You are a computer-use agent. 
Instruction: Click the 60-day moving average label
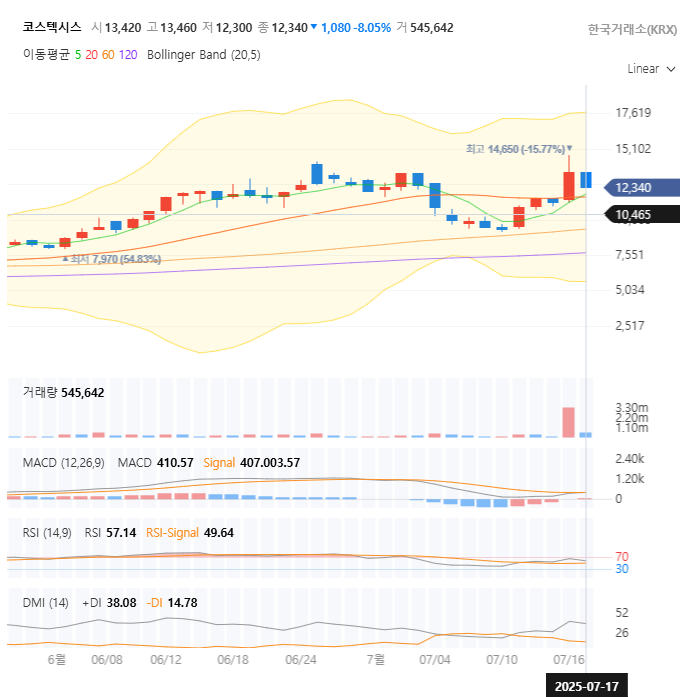108,55
